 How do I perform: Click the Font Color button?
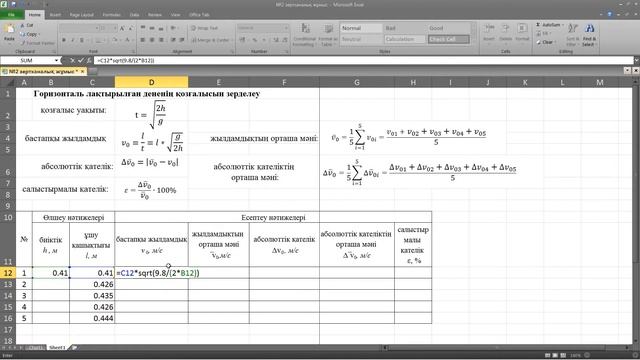127,40
